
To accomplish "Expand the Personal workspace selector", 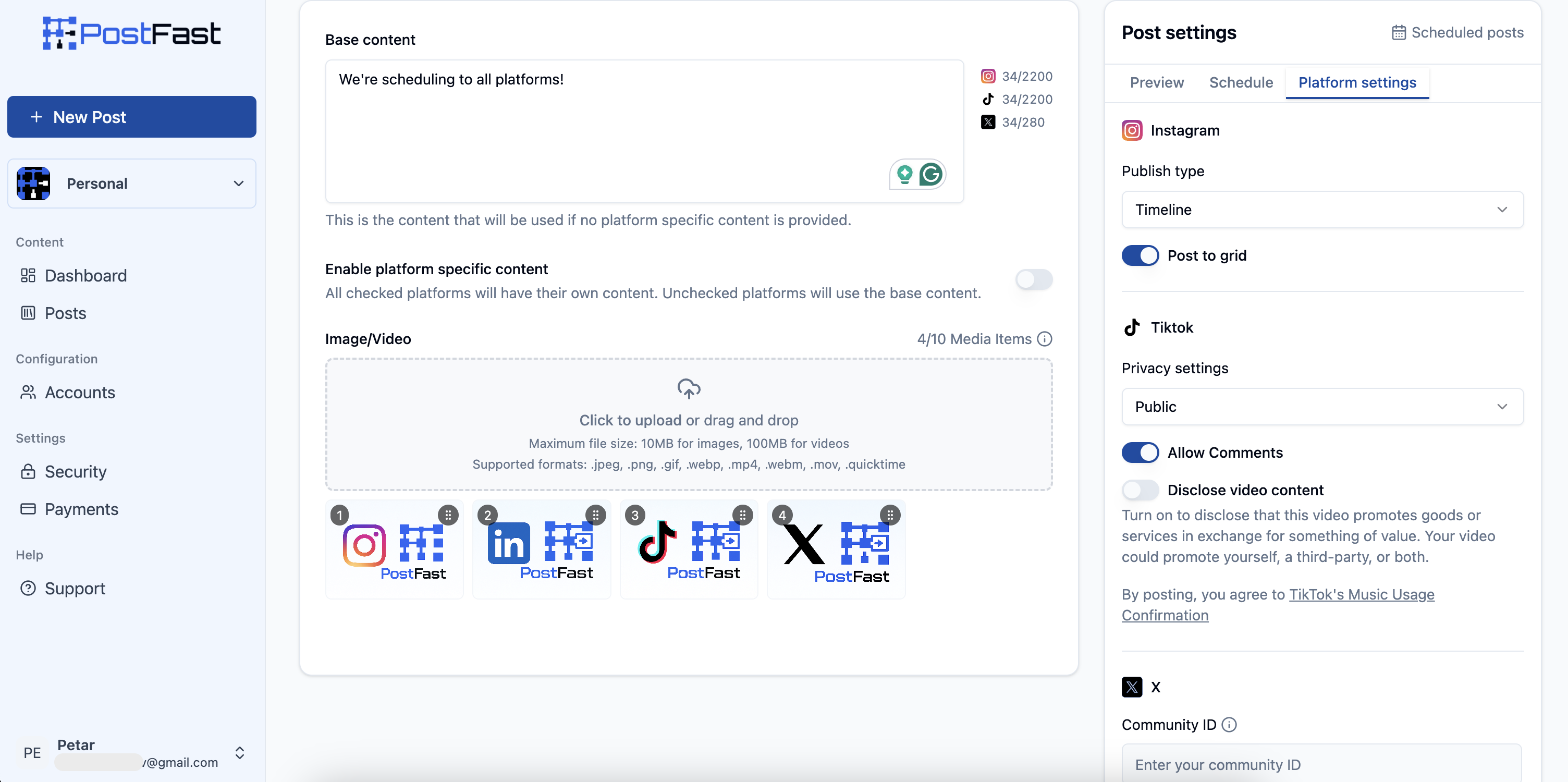I will click(x=131, y=184).
